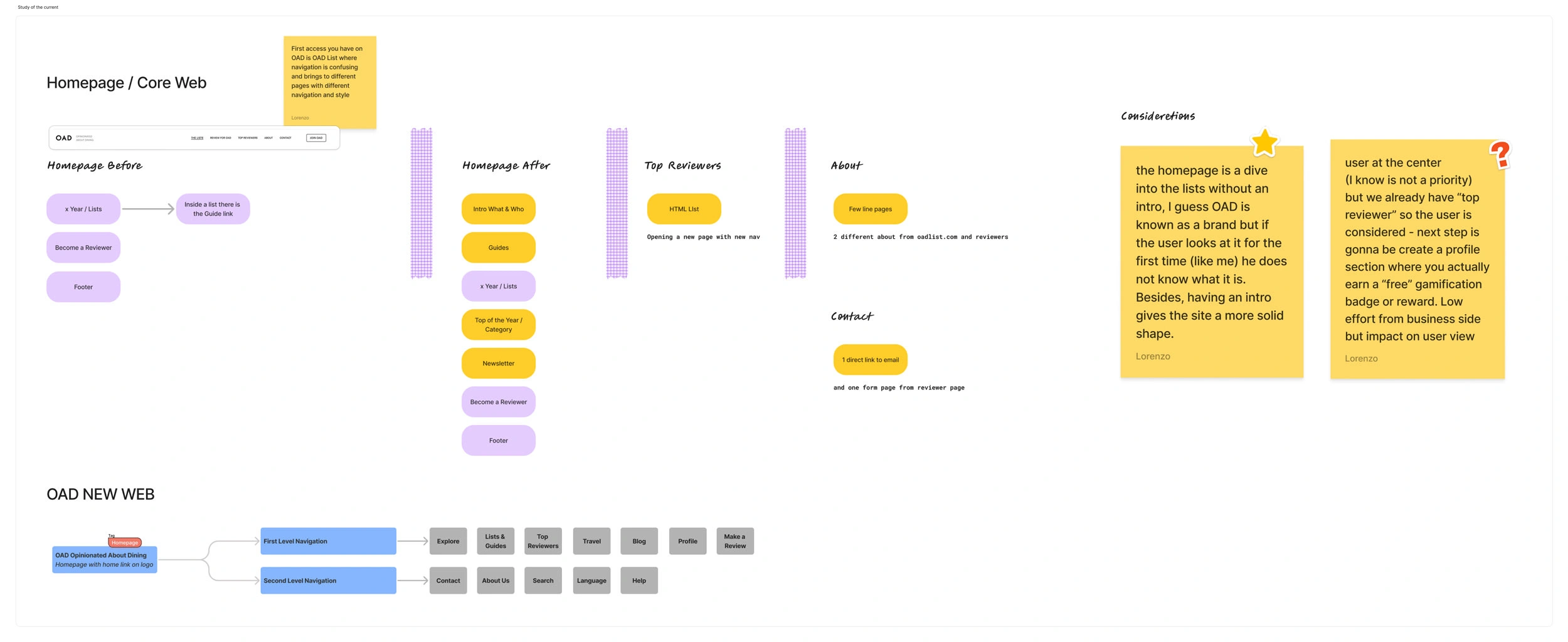This screenshot has width=1568, height=642.
Task: Select the gray 'Profile' box
Action: pyautogui.click(x=687, y=541)
